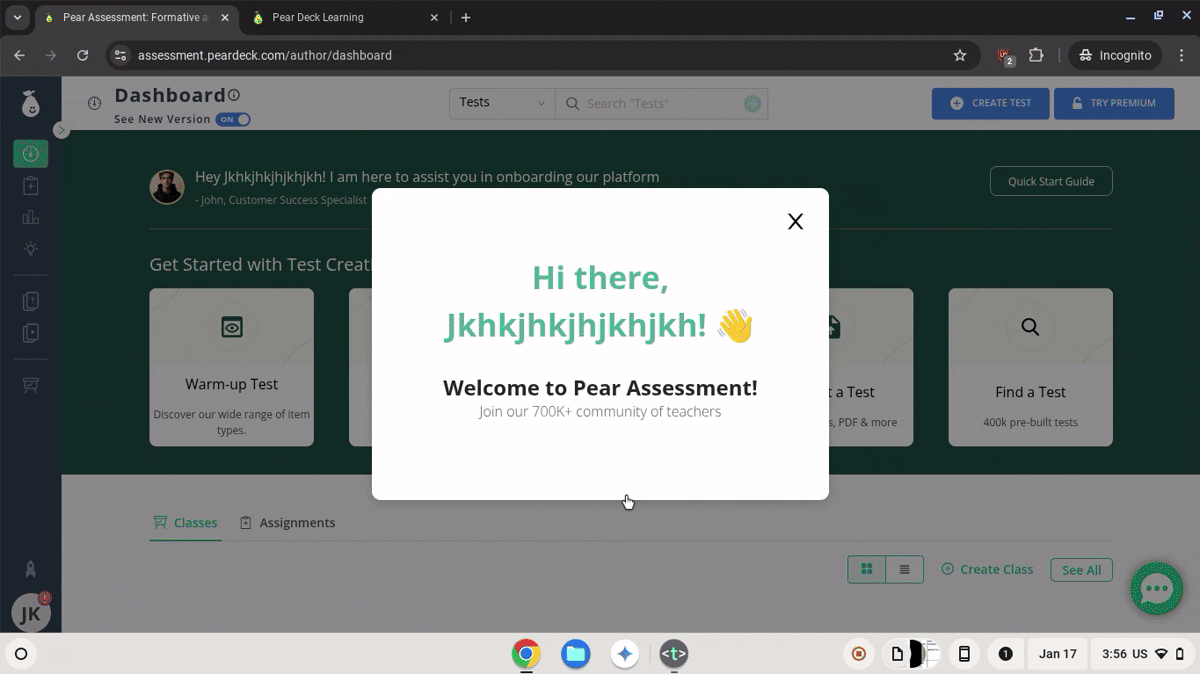Click the screen recording stop icon
This screenshot has height=674, width=1200.
pos(858,654)
